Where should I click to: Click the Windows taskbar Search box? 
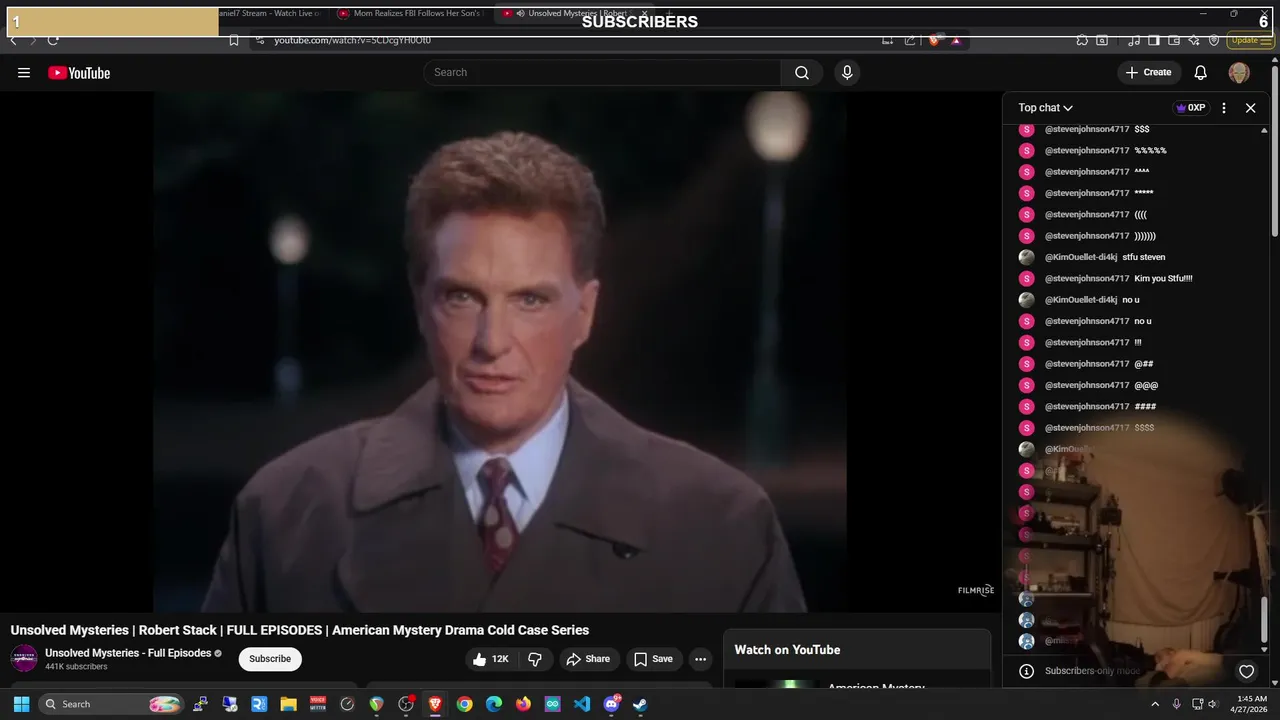(x=113, y=704)
